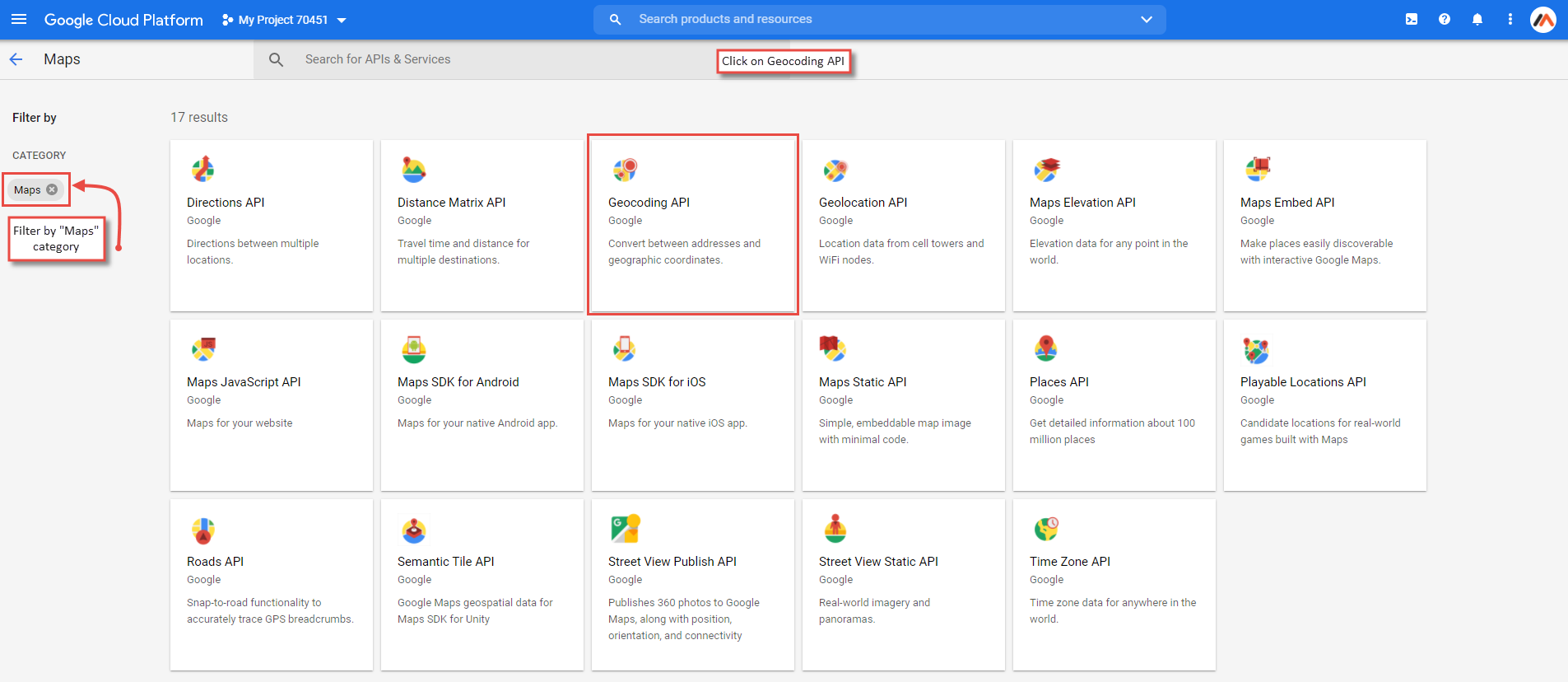Open the Directions API card title
1568x682 pixels.
click(x=226, y=203)
